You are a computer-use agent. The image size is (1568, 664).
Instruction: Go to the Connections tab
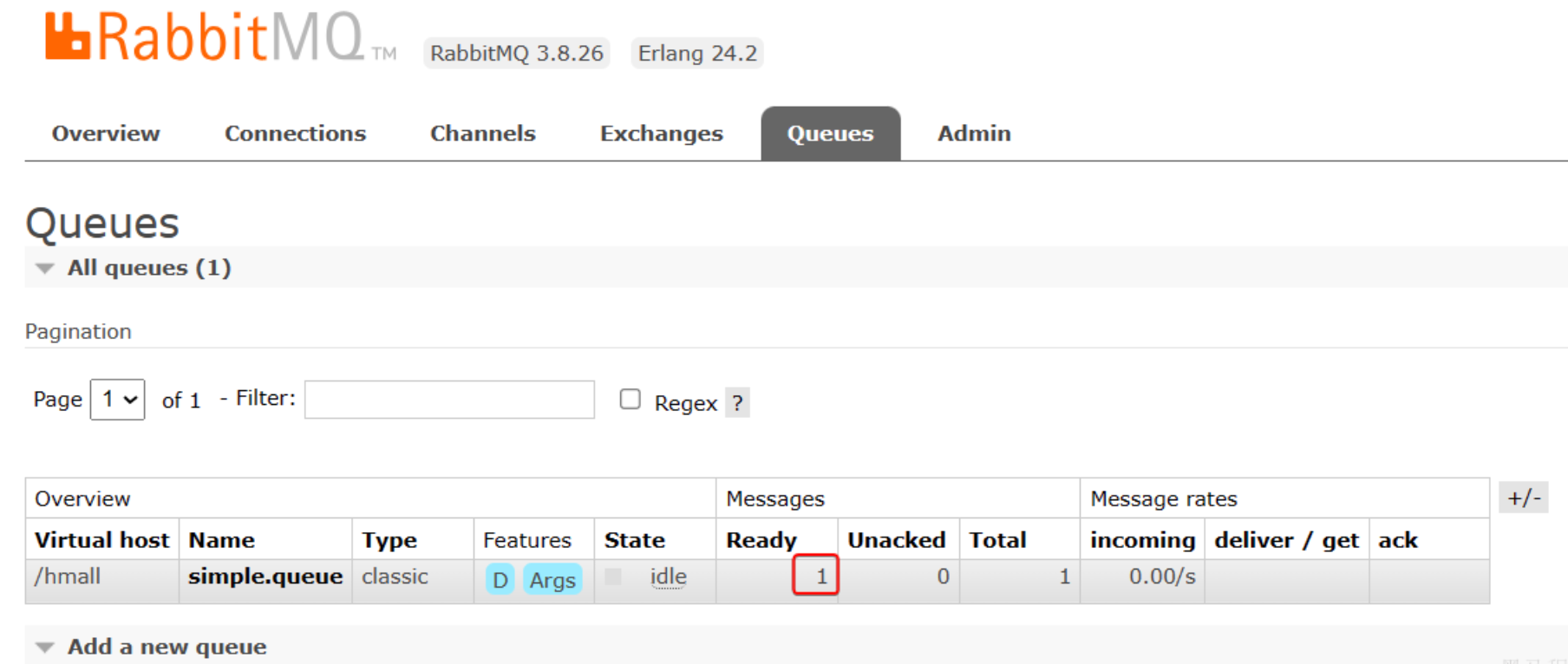296,133
